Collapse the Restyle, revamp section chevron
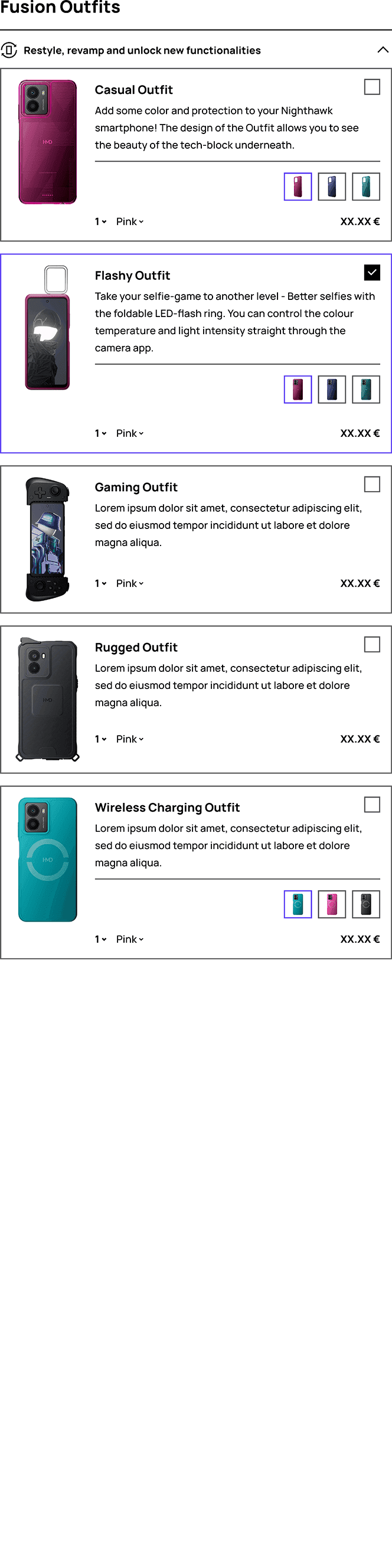 tap(383, 50)
